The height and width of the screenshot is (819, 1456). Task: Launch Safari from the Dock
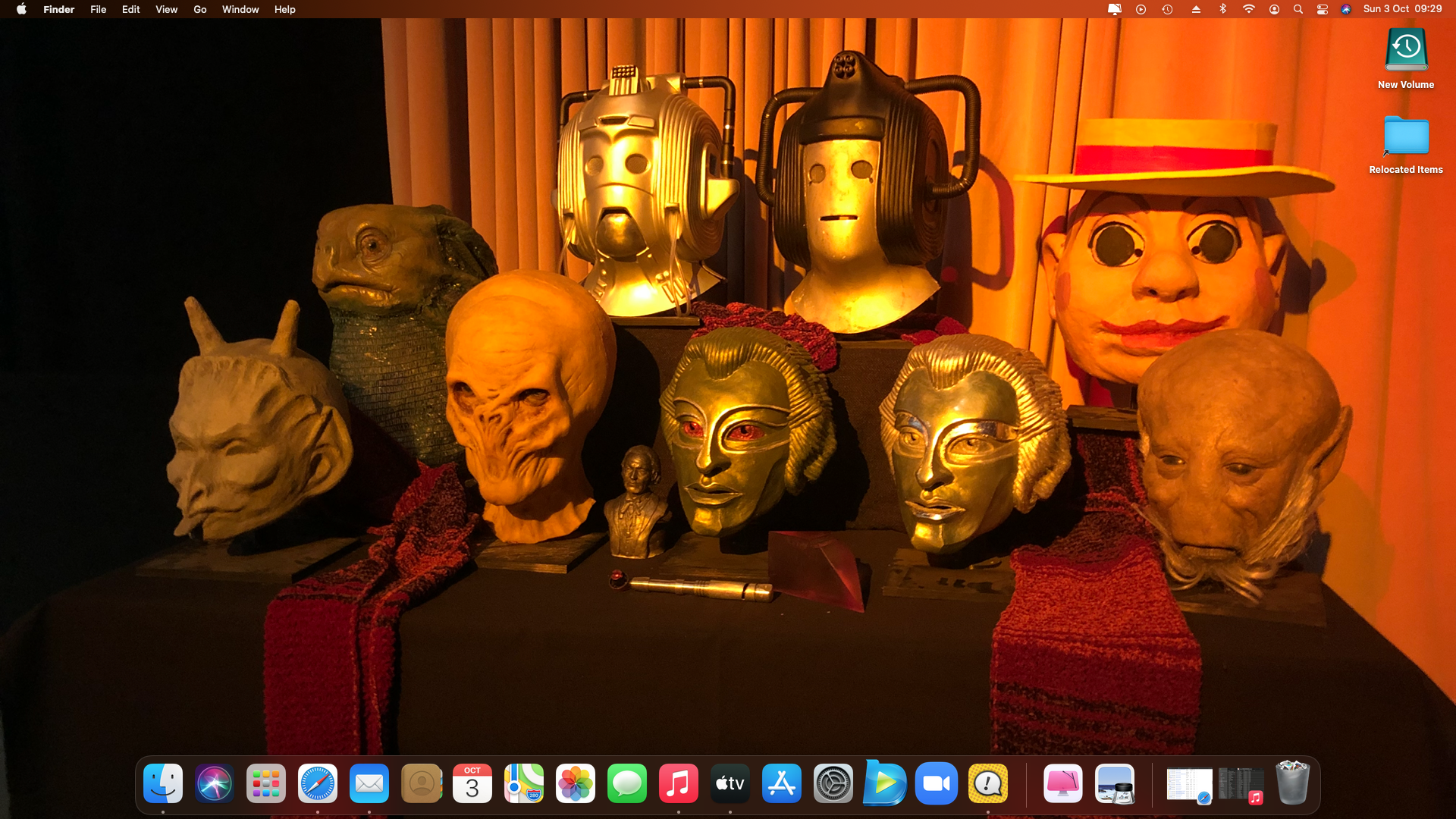(318, 783)
